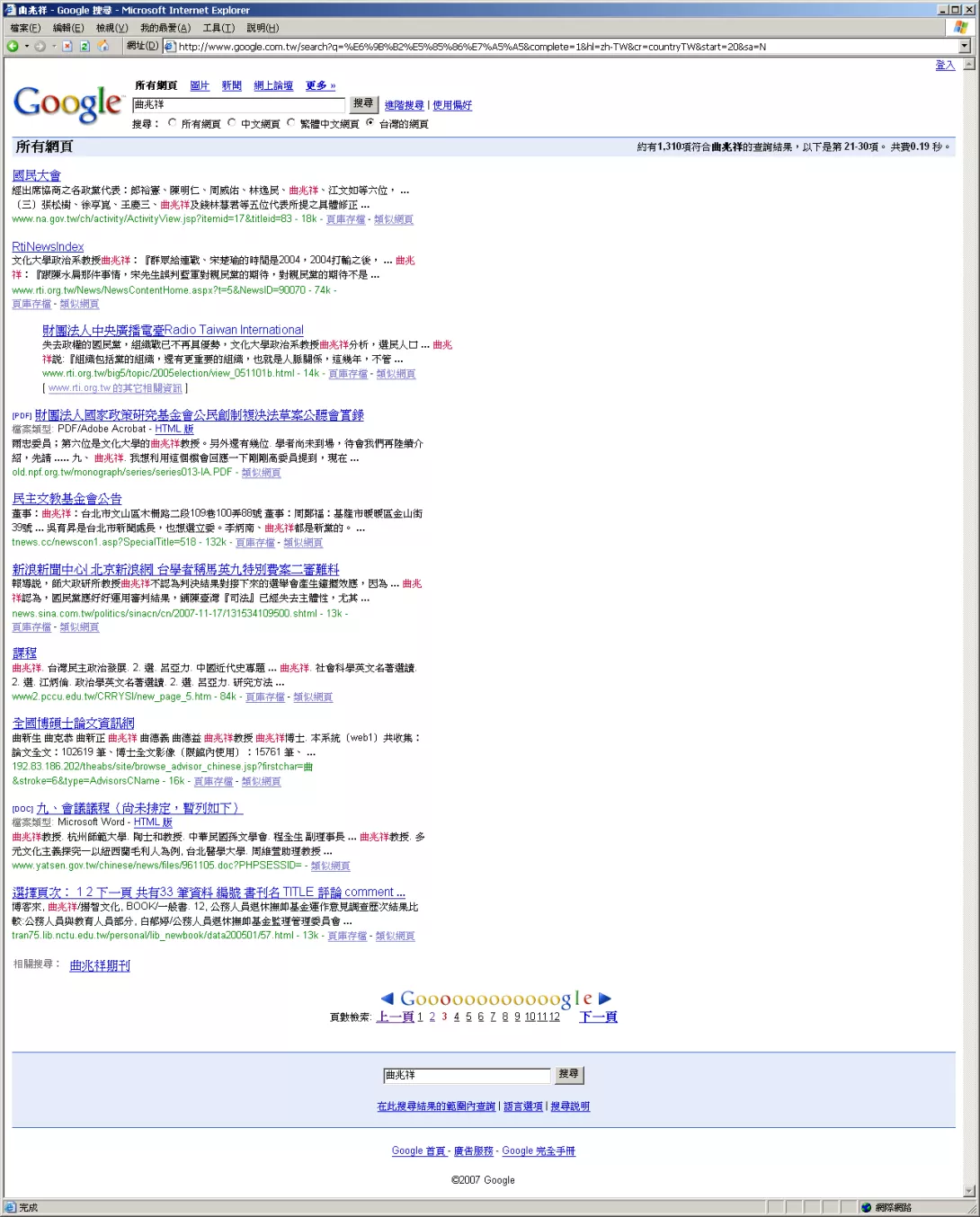Switch to the 圖片 images tab
Screen dimensions: 980x1217
[x=200, y=85]
